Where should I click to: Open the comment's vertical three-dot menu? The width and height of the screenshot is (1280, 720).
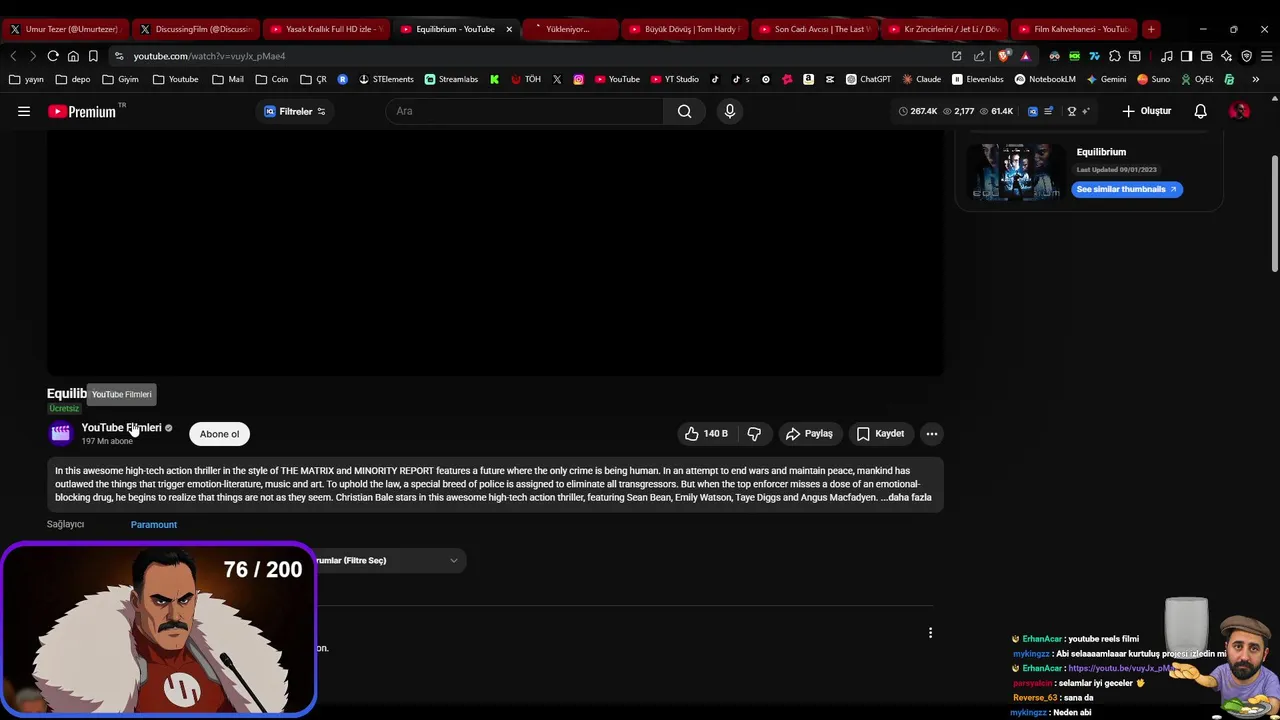point(930,633)
